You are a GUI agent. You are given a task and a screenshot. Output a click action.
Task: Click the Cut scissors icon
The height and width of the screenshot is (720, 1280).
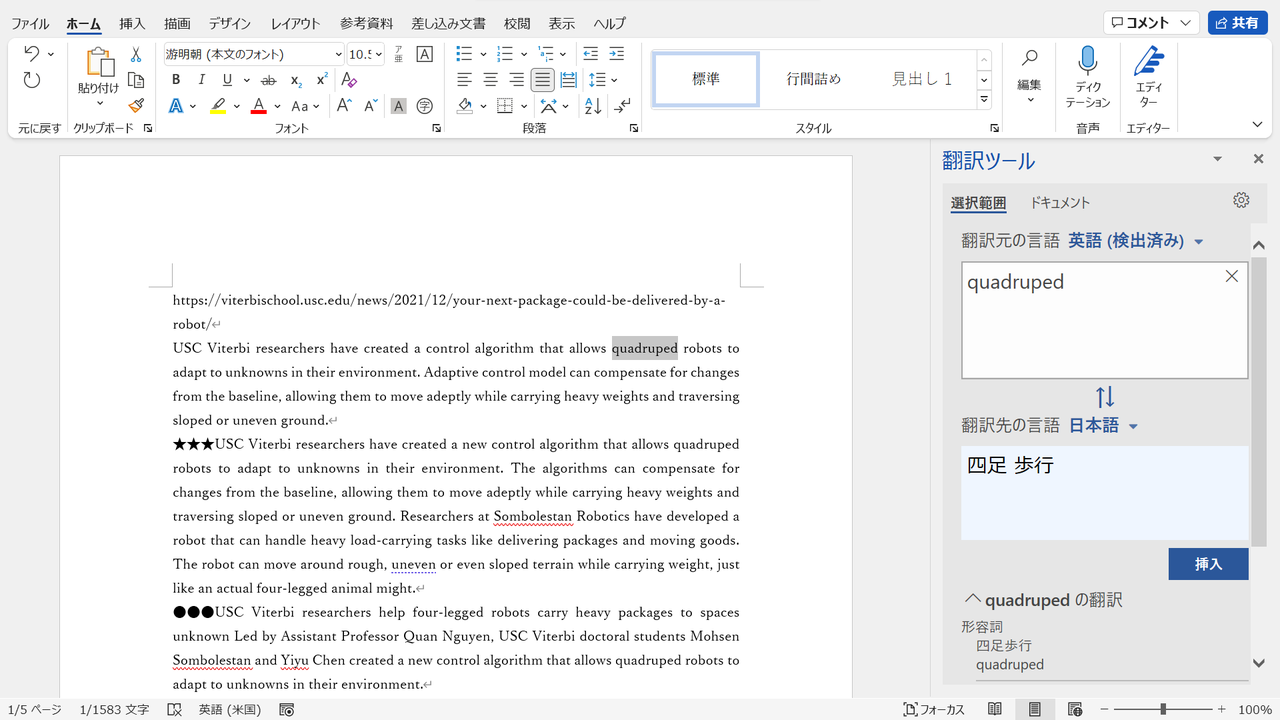136,54
